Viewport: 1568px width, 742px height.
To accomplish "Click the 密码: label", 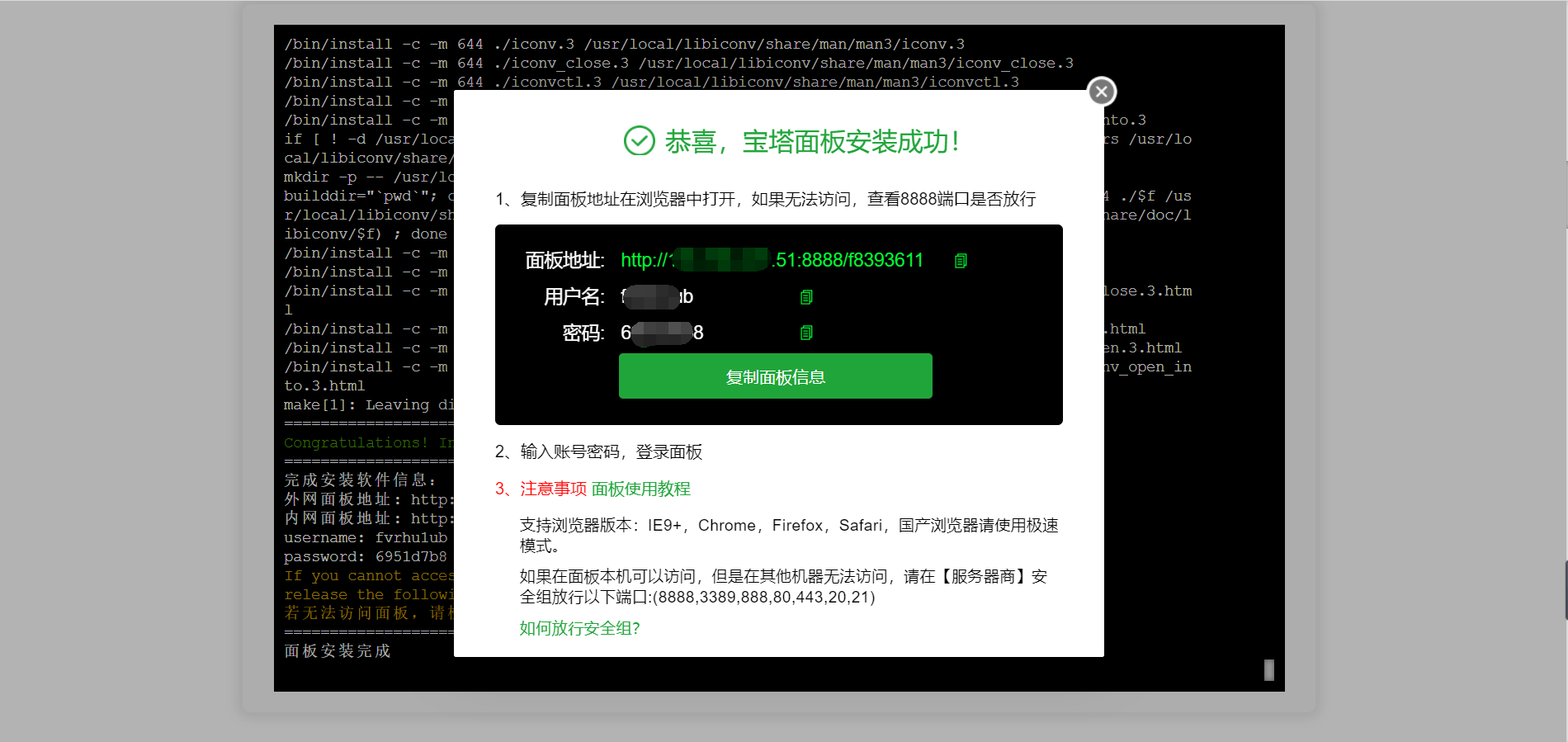I will click(583, 333).
